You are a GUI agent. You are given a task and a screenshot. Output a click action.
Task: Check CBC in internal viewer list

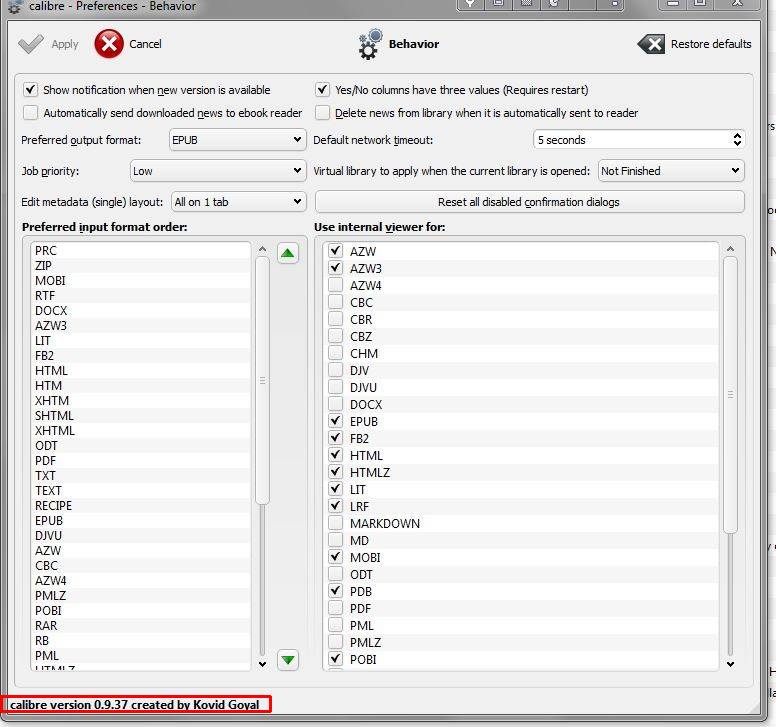tap(336, 302)
